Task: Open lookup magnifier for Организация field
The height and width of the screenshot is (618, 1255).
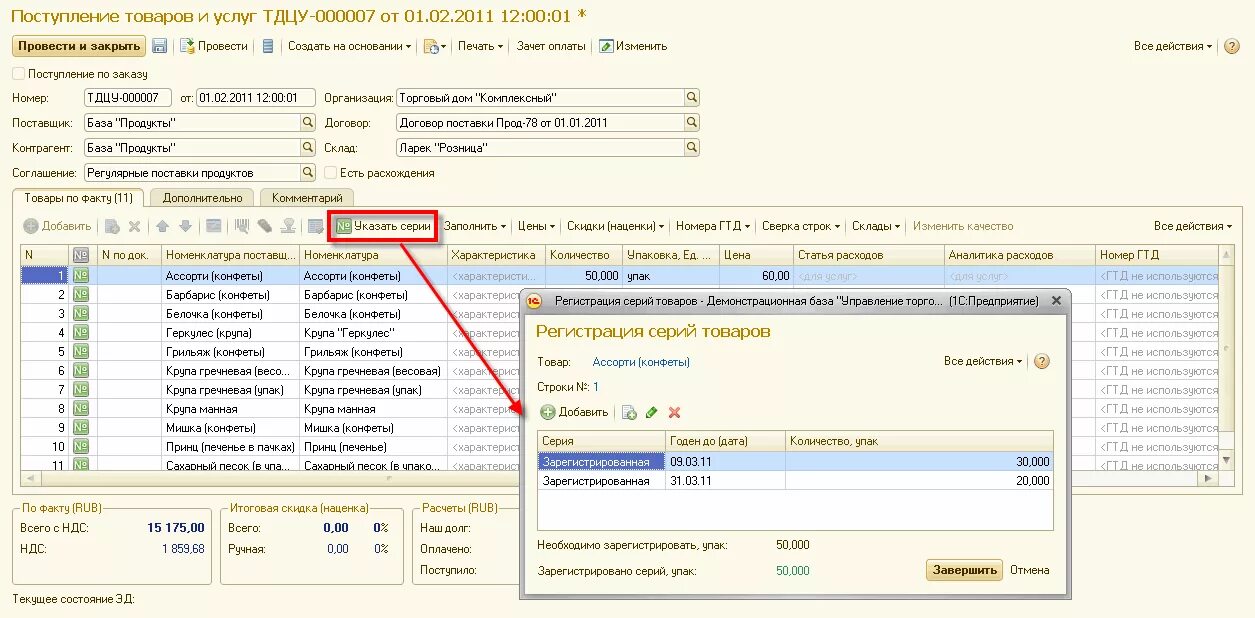Action: click(692, 98)
